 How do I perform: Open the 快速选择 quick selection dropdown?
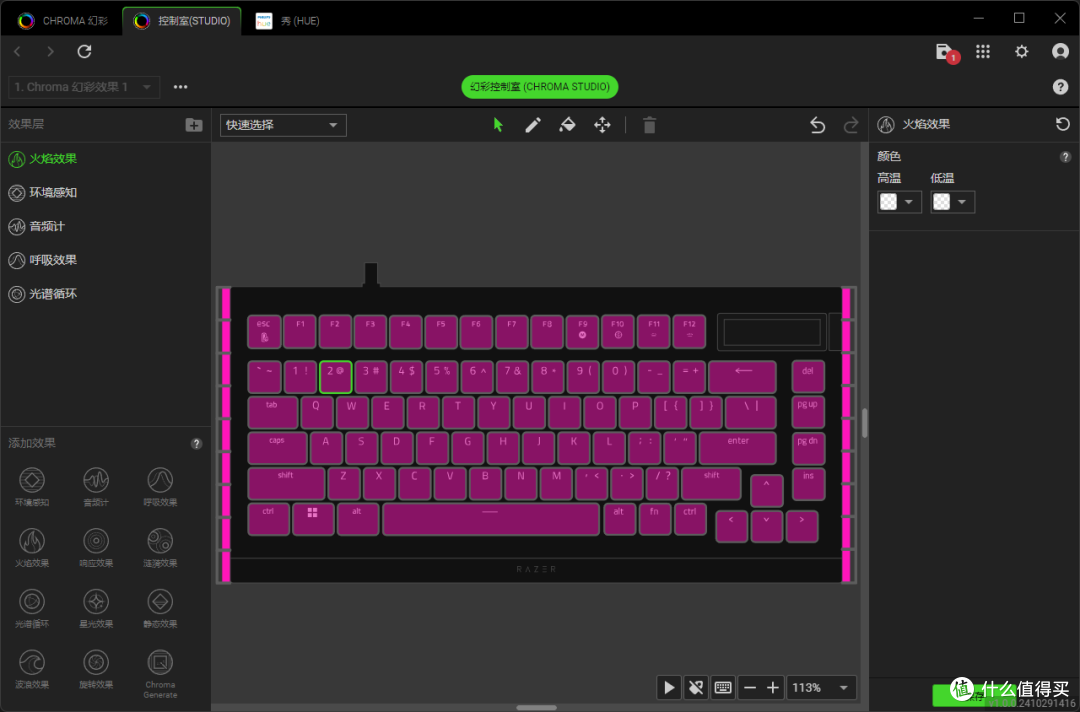(283, 125)
